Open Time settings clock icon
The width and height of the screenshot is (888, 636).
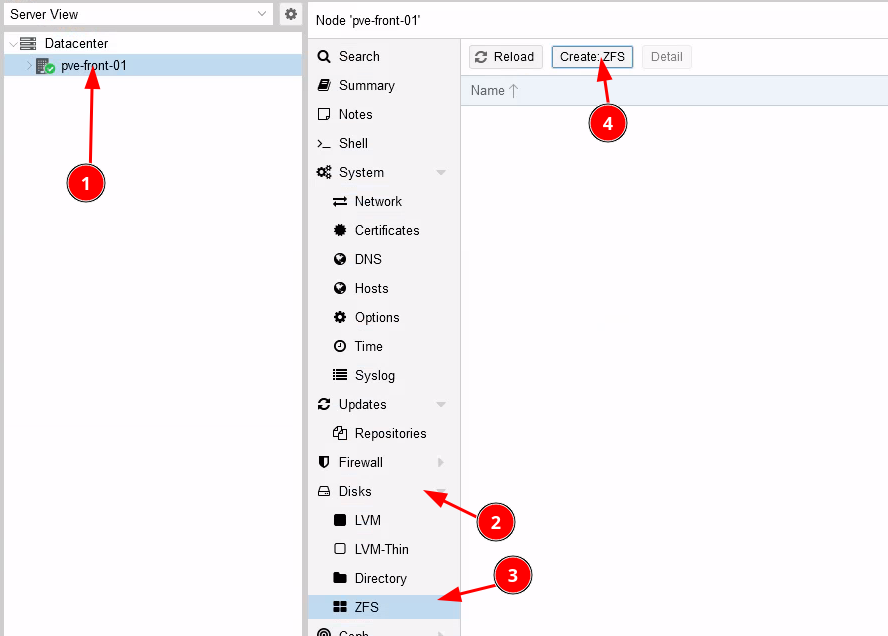pos(340,346)
